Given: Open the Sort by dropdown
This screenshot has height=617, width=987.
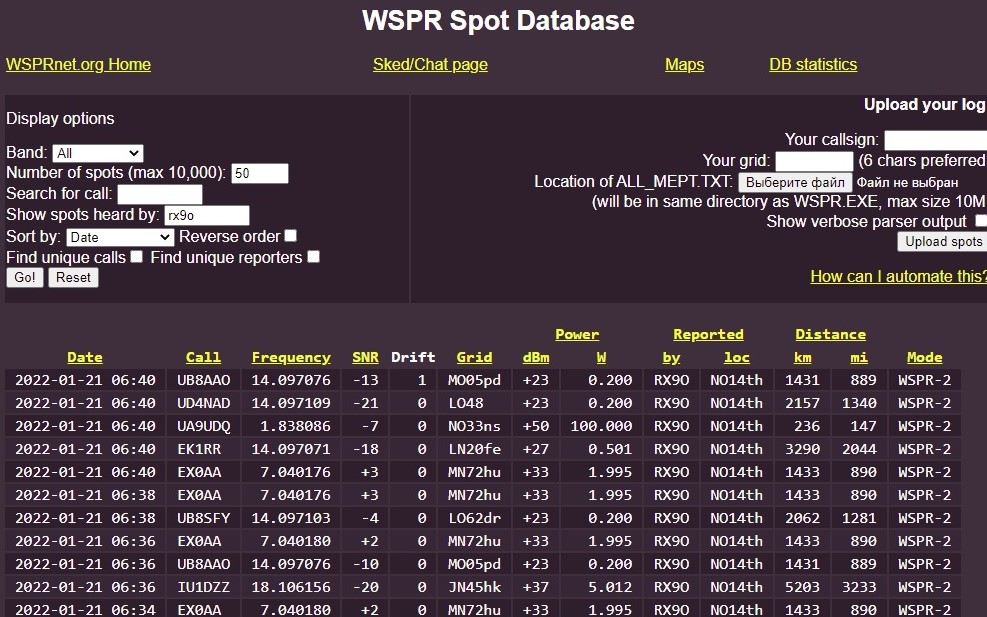Looking at the screenshot, I should point(120,237).
